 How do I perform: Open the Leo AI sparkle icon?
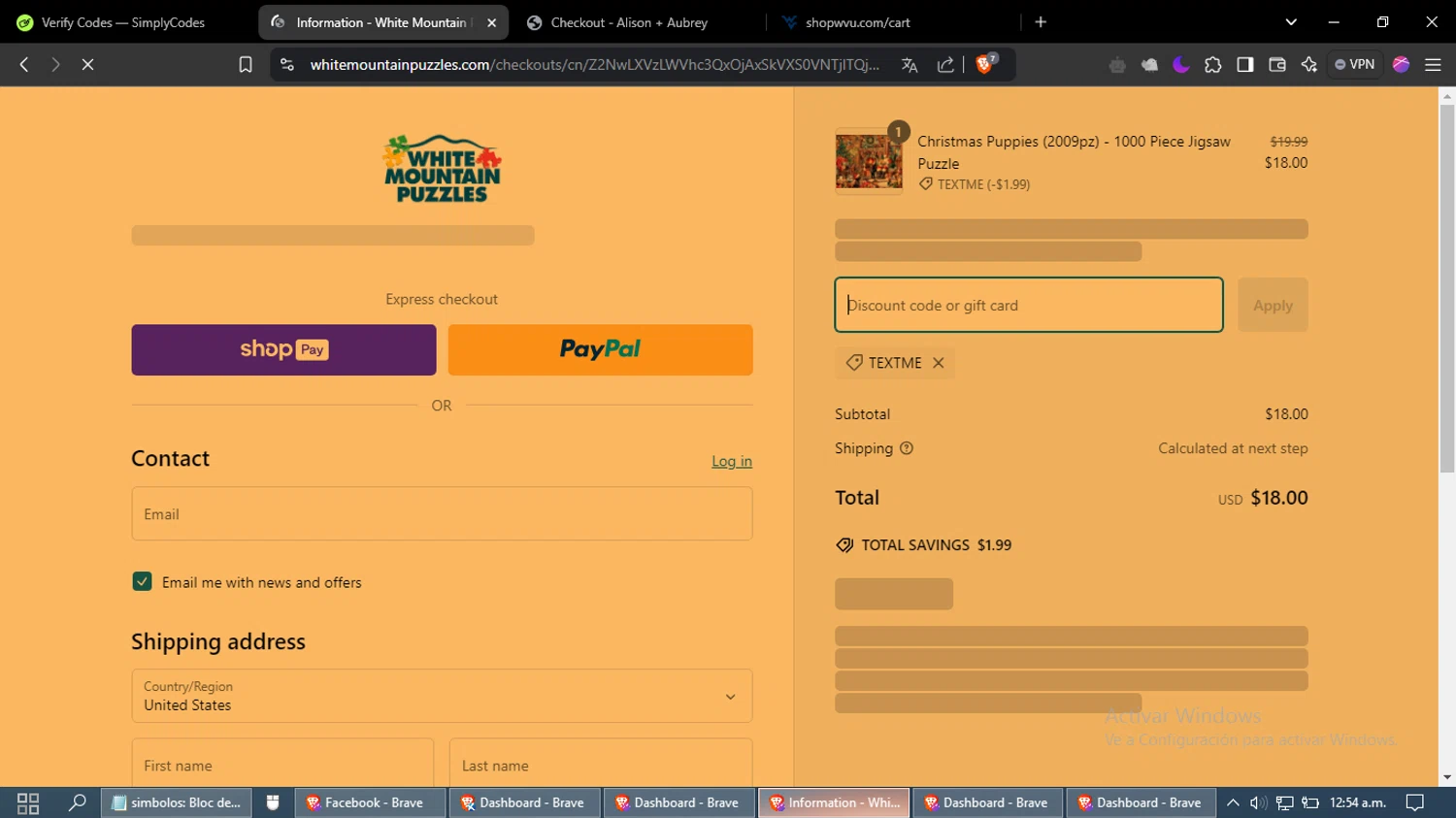coord(1309,64)
